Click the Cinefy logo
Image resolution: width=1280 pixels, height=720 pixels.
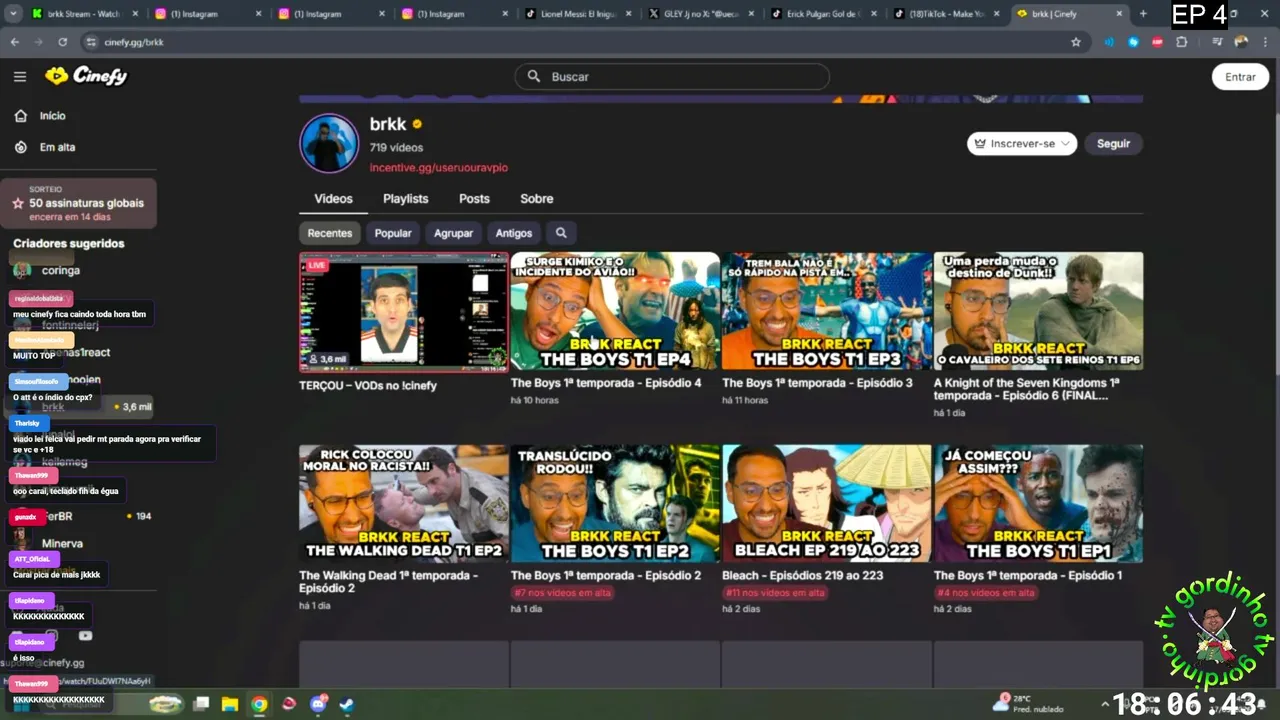pos(86,76)
